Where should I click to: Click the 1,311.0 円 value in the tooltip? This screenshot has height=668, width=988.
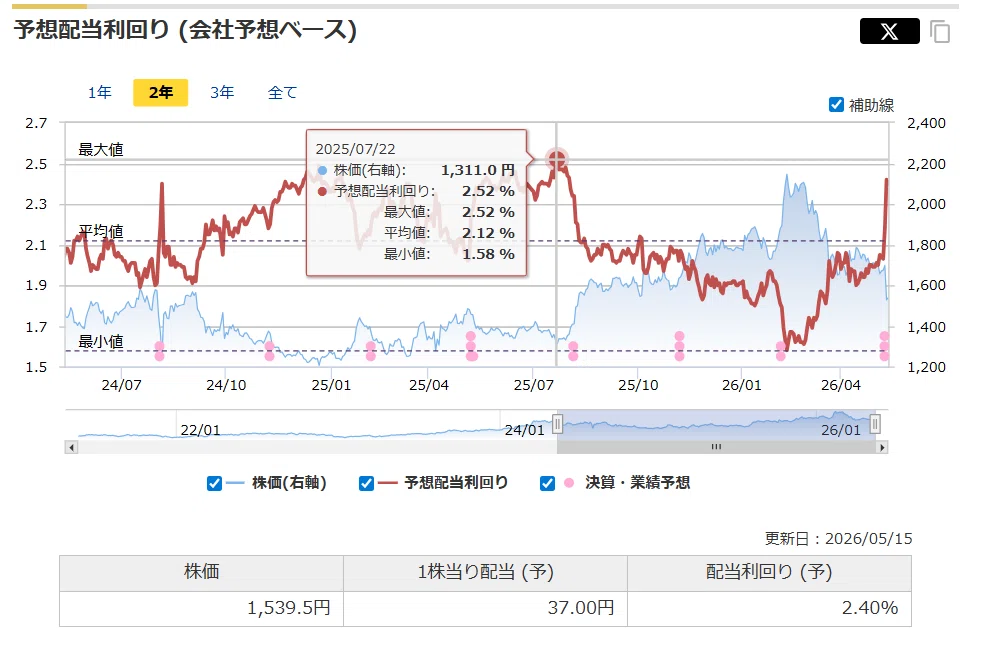click(x=478, y=170)
